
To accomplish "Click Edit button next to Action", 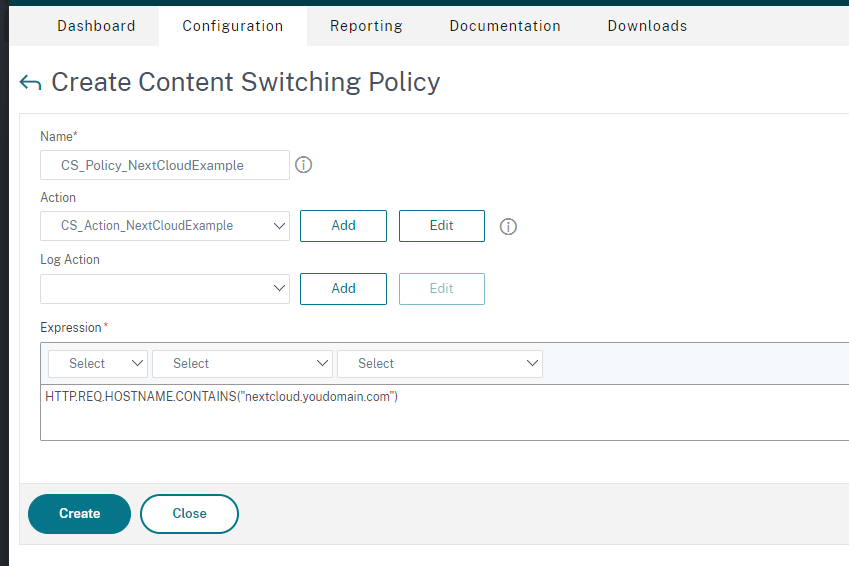I will pos(442,226).
